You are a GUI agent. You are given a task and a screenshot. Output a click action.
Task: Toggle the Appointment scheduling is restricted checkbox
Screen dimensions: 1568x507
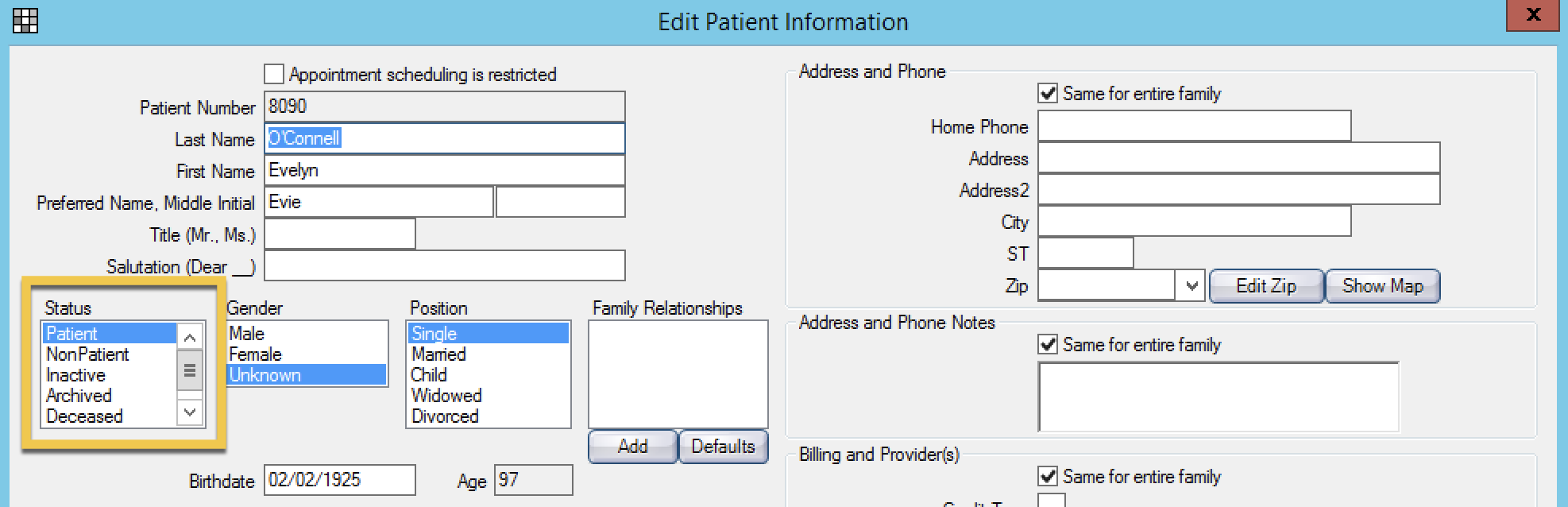pyautogui.click(x=274, y=74)
